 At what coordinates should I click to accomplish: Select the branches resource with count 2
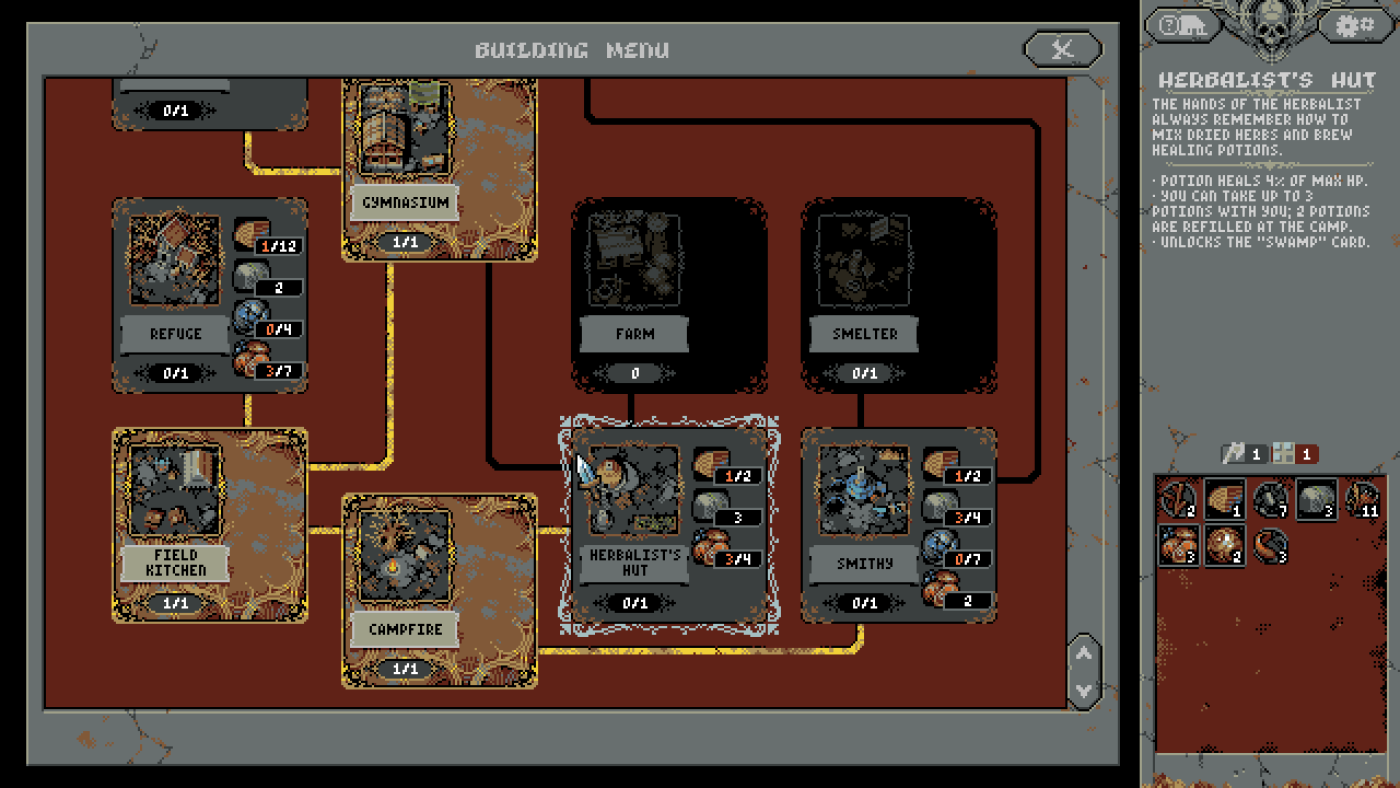click(x=1179, y=499)
